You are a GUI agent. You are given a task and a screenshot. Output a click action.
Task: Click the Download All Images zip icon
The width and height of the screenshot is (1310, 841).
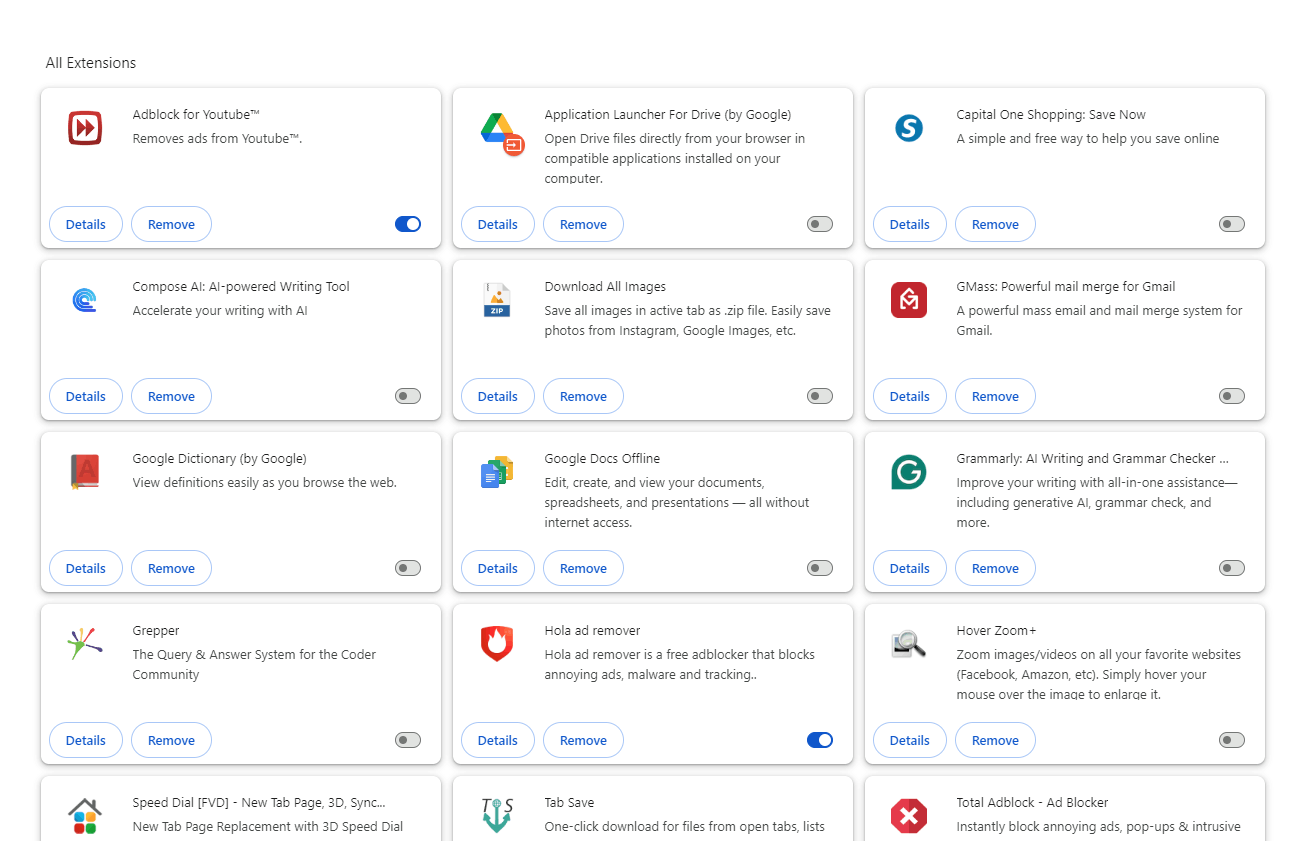[x=497, y=300]
